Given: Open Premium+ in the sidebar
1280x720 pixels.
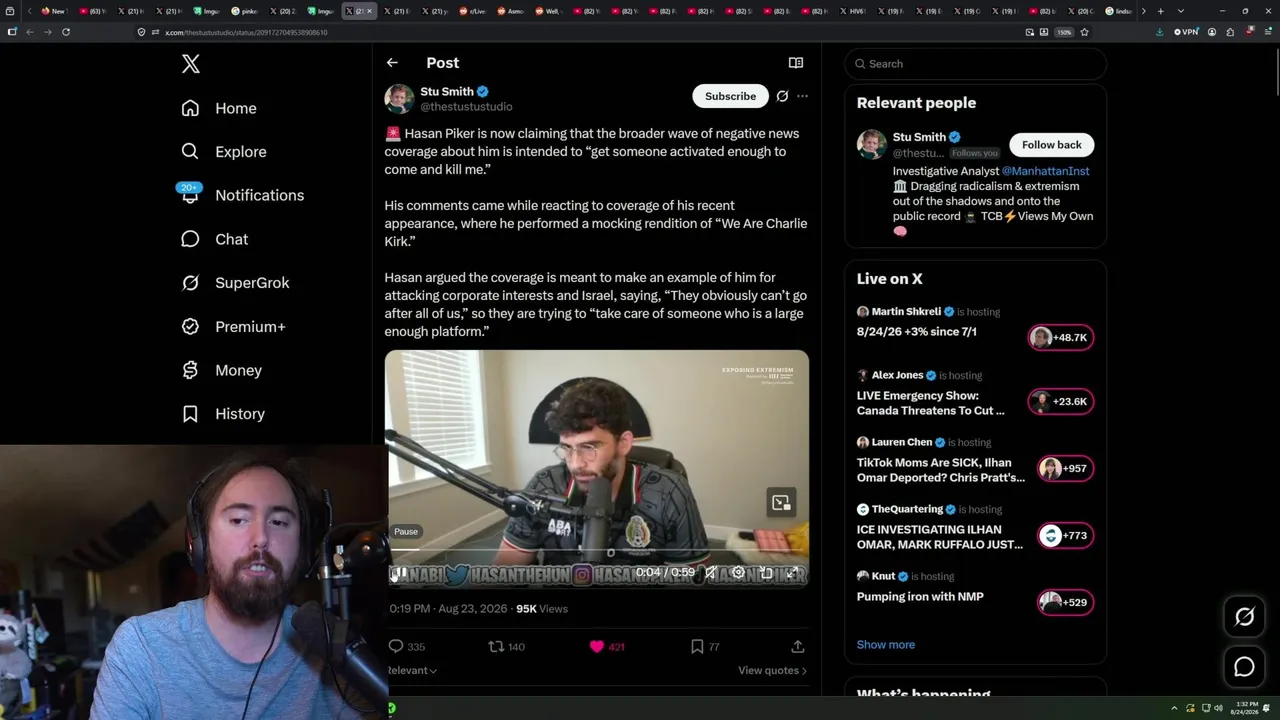Looking at the screenshot, I should click(x=233, y=327).
